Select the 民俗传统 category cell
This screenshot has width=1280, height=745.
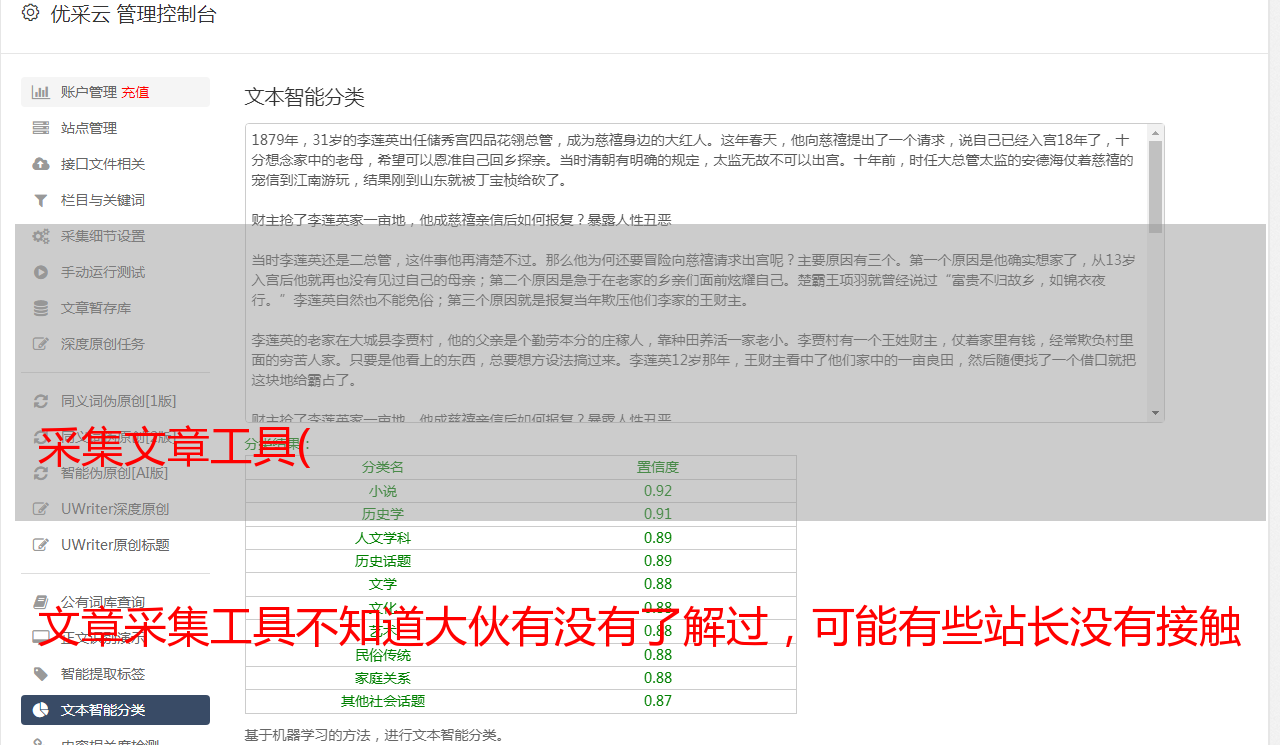[x=383, y=655]
